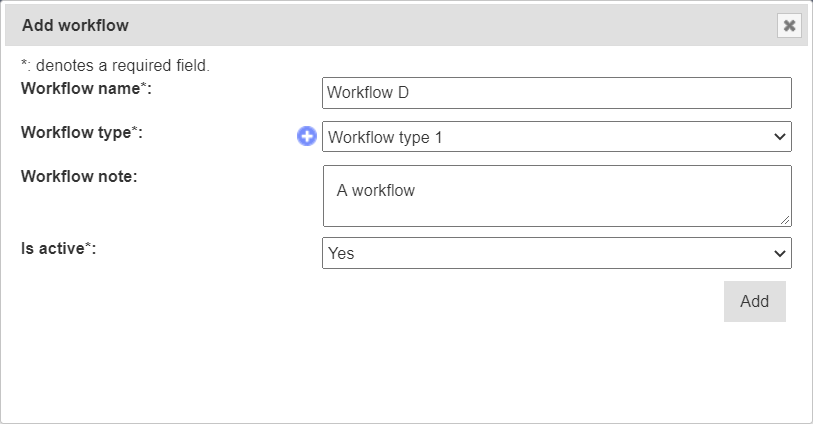Click the resize grip of the Workflow note box

tap(785, 220)
